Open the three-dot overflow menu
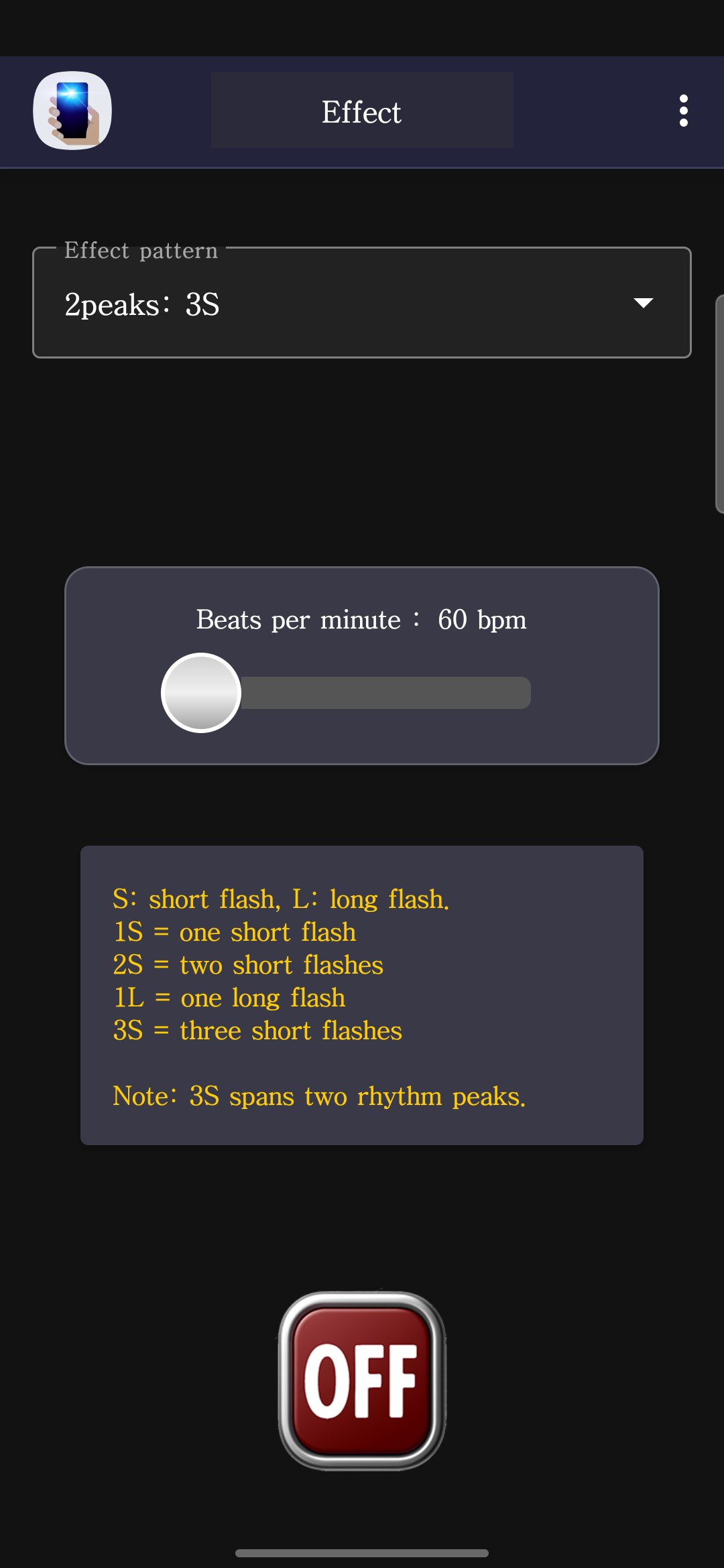724x1568 pixels. coord(683,111)
